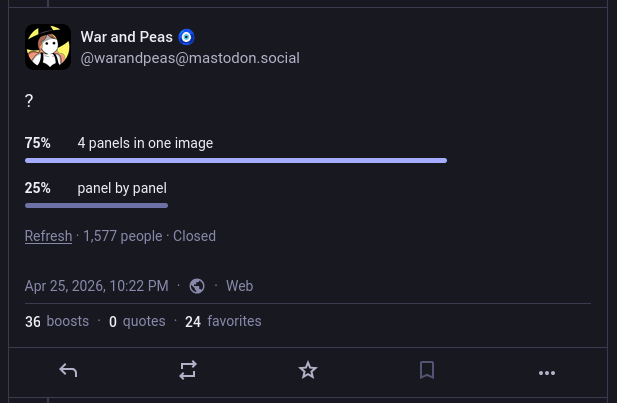Screen dimensions: 617x403
Task: Select the "panel by panel" option
Action: coord(122,188)
